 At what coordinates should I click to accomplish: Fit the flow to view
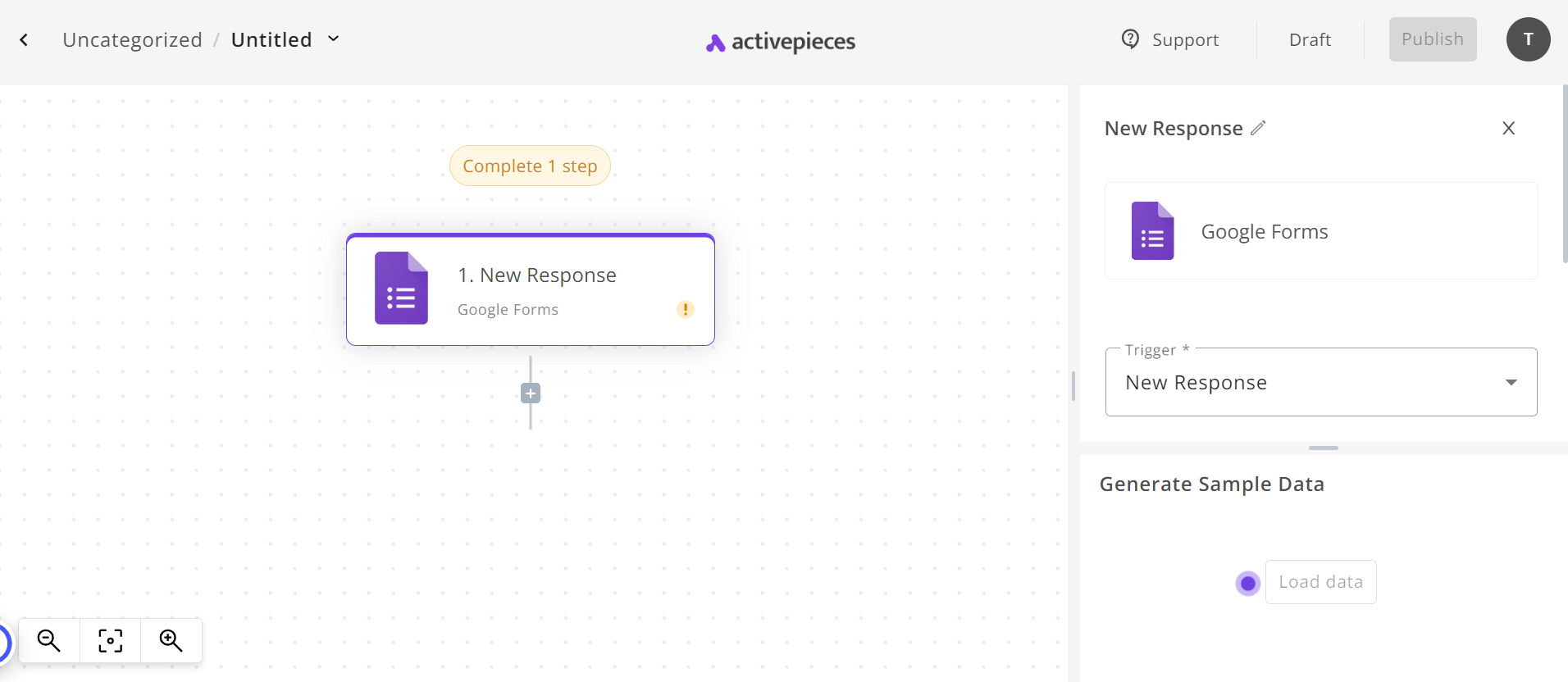(110, 640)
